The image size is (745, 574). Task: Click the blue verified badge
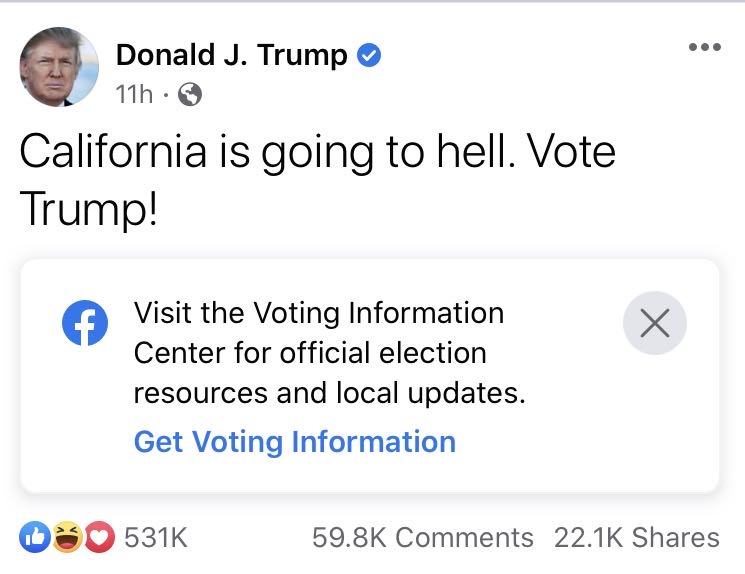pyautogui.click(x=368, y=56)
